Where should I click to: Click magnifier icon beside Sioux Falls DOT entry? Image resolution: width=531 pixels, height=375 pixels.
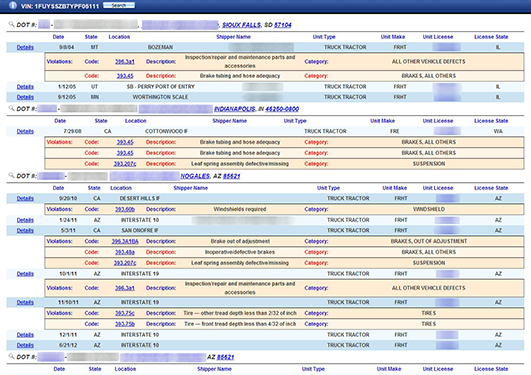click(11, 24)
